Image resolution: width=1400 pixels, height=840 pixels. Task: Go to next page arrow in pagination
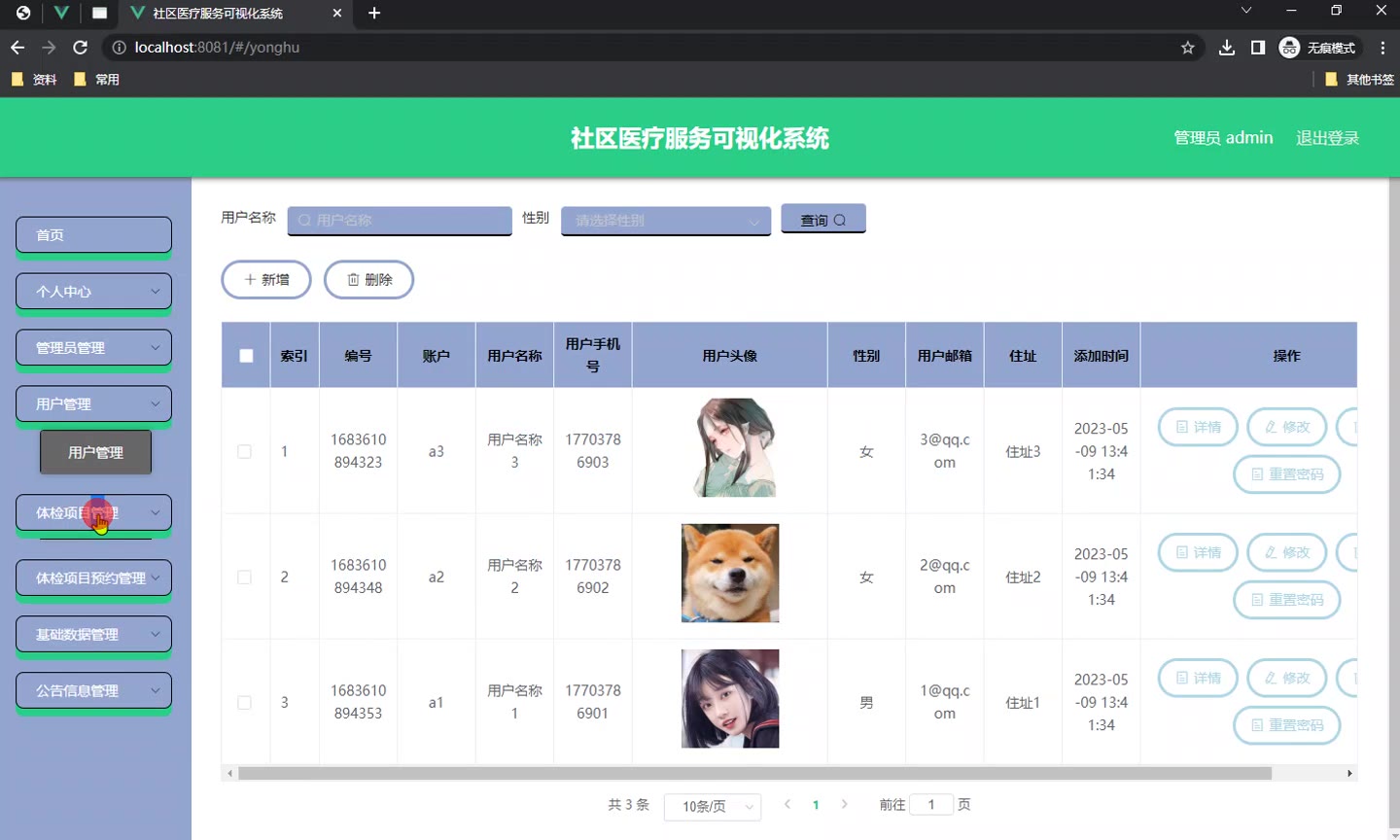tap(844, 804)
